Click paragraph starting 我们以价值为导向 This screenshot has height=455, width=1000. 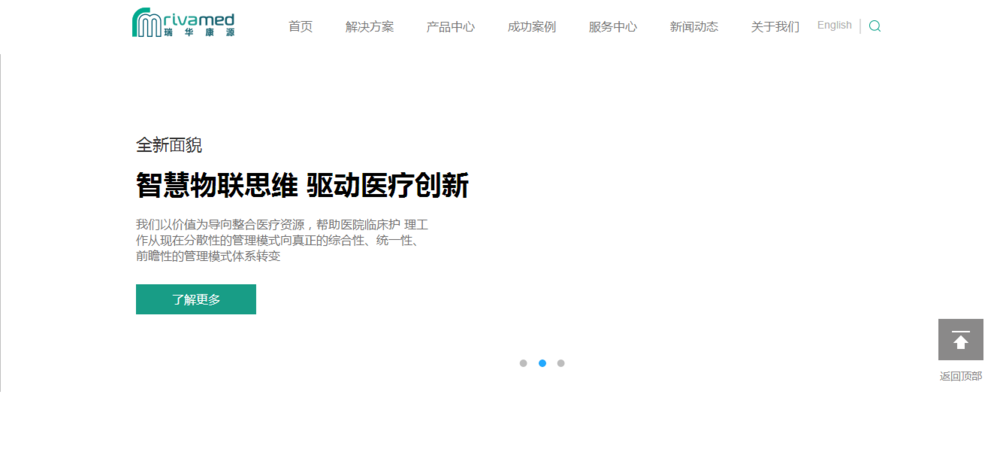[x=282, y=241]
